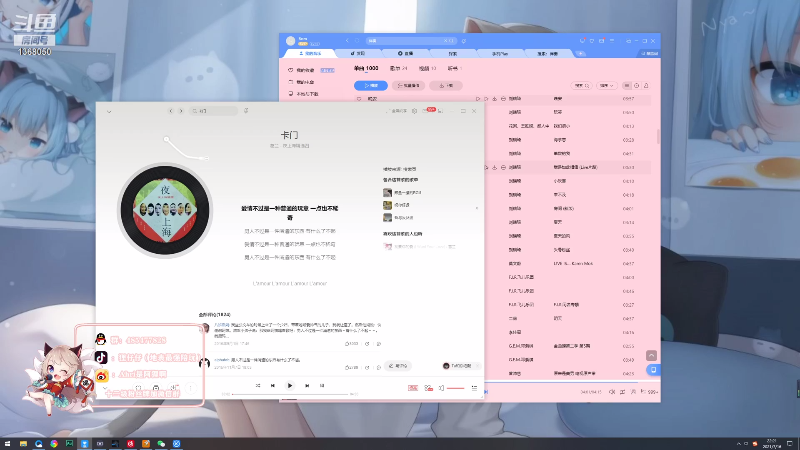This screenshot has height=450, width=800.
Task: Click the Kugou user avatar
Action: (290, 41)
